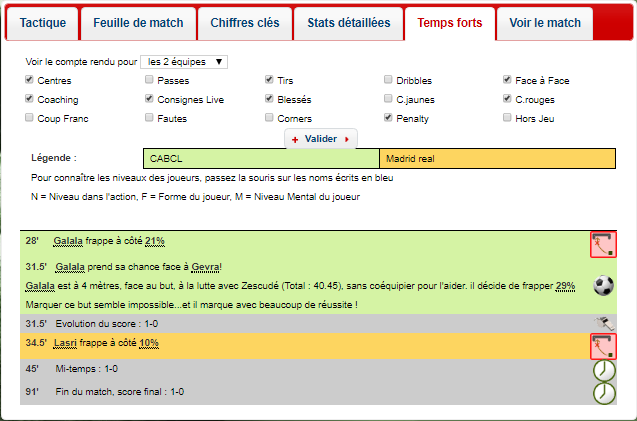Screen dimensions: 637x421
Task: Click the 'Marquer ce but semble impossible' sentence
Action: 192,305
